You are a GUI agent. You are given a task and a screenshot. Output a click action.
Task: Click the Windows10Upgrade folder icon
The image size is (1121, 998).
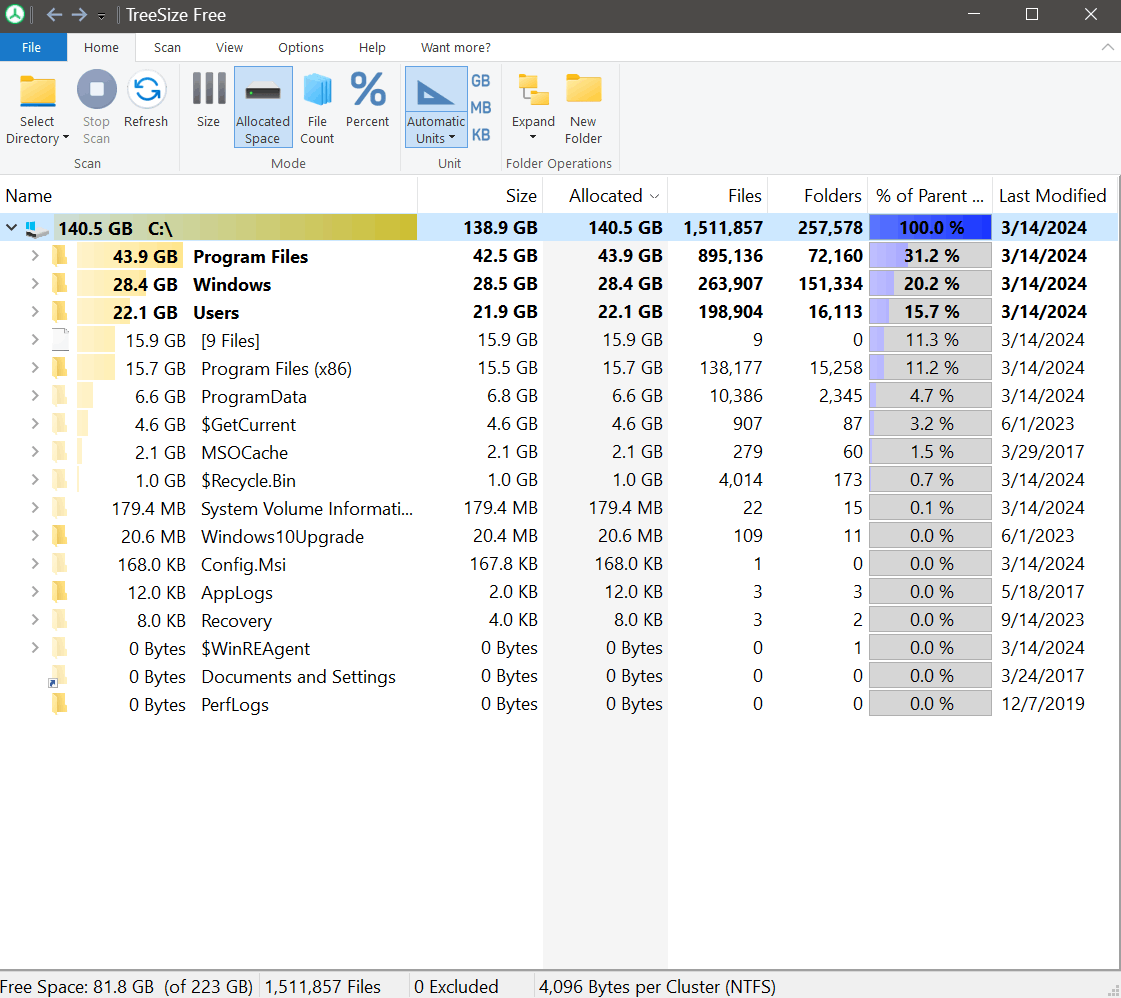click(60, 536)
